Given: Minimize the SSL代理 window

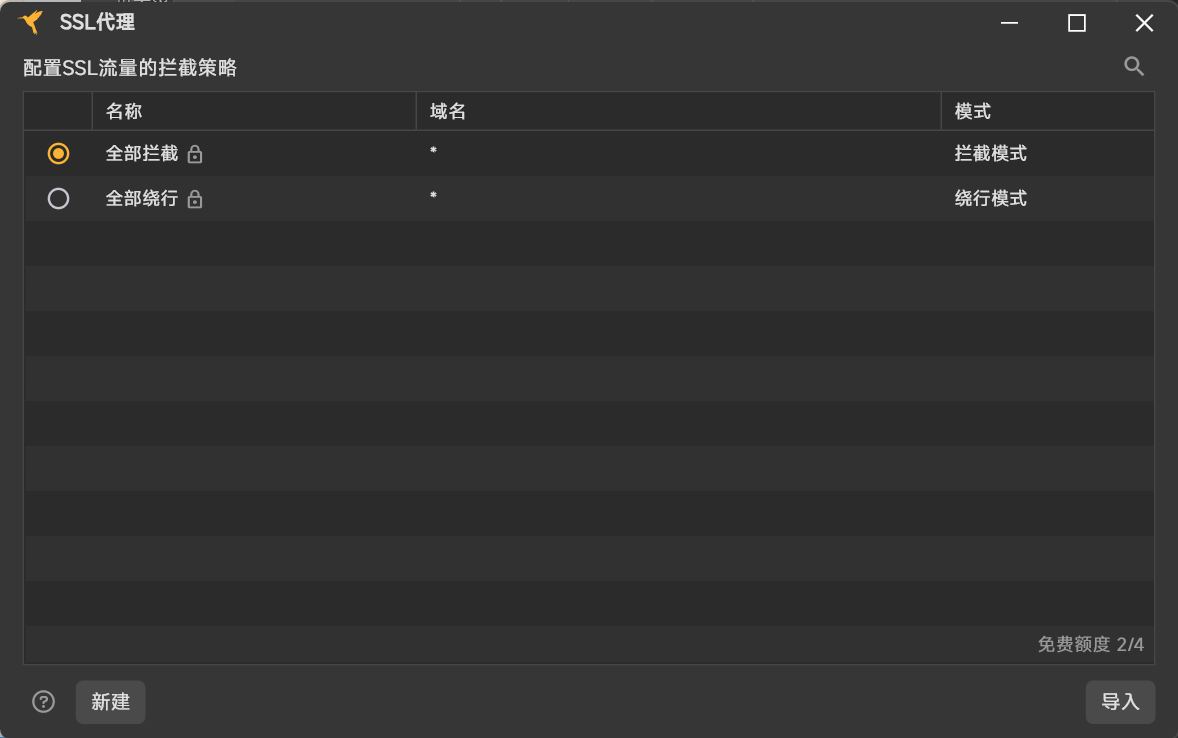Looking at the screenshot, I should click(1010, 23).
